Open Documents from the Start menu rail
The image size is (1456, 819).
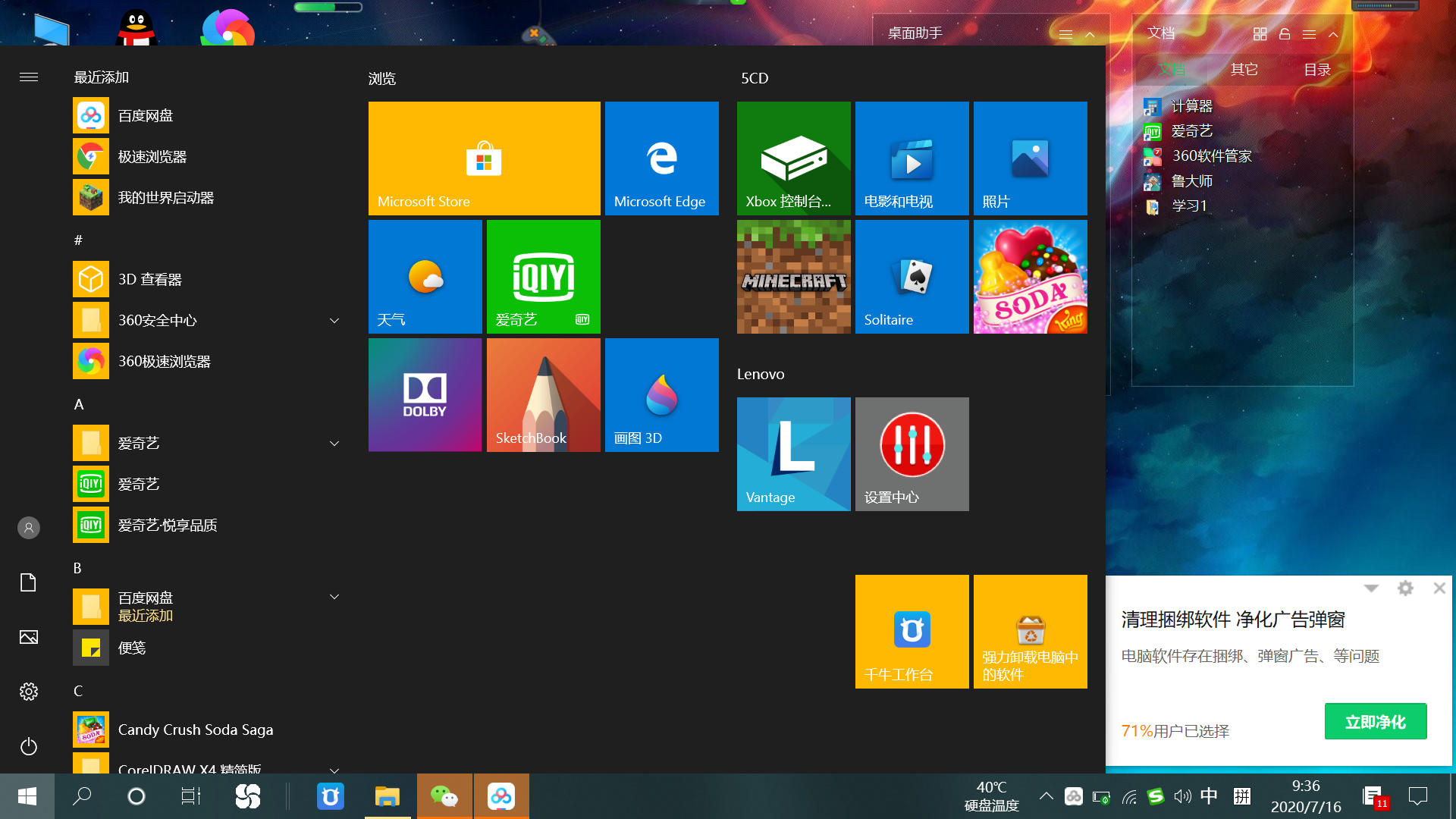[29, 582]
